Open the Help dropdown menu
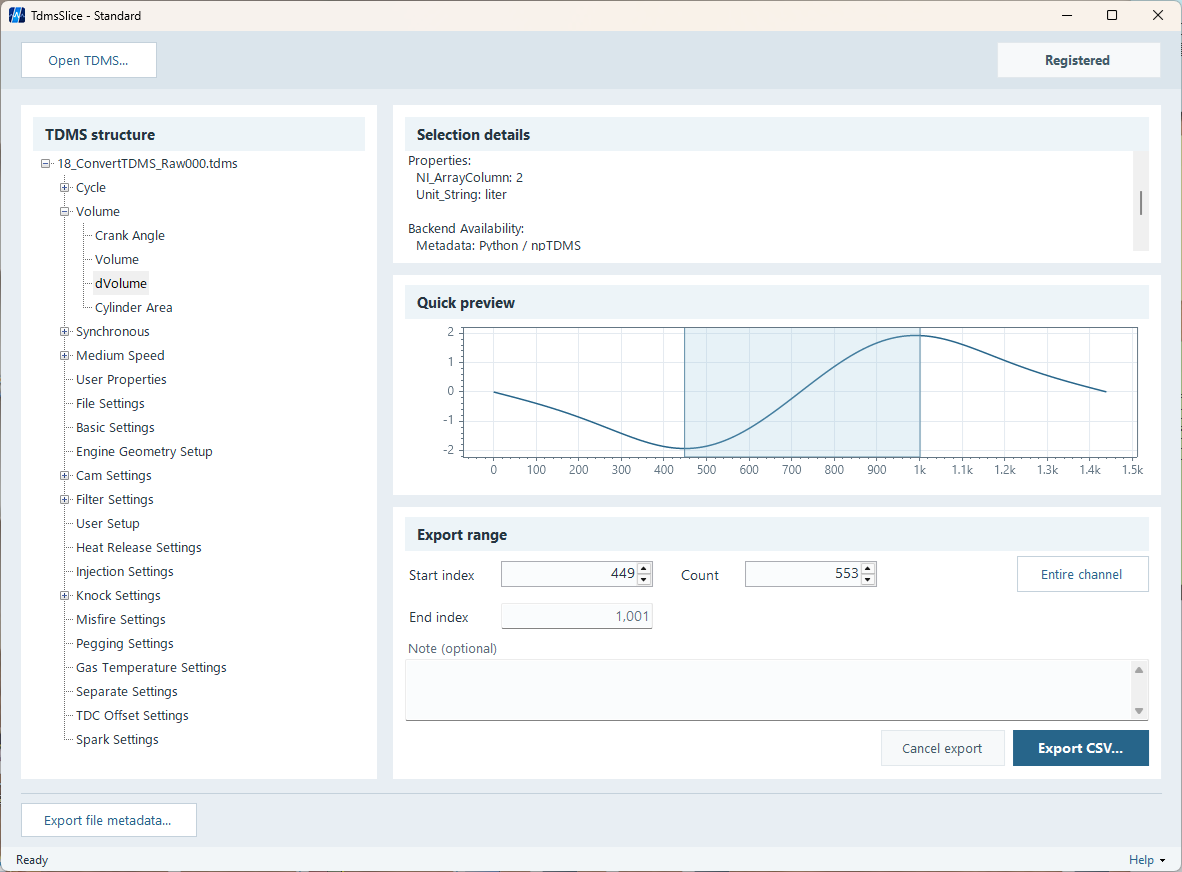1182x872 pixels. click(x=1147, y=860)
